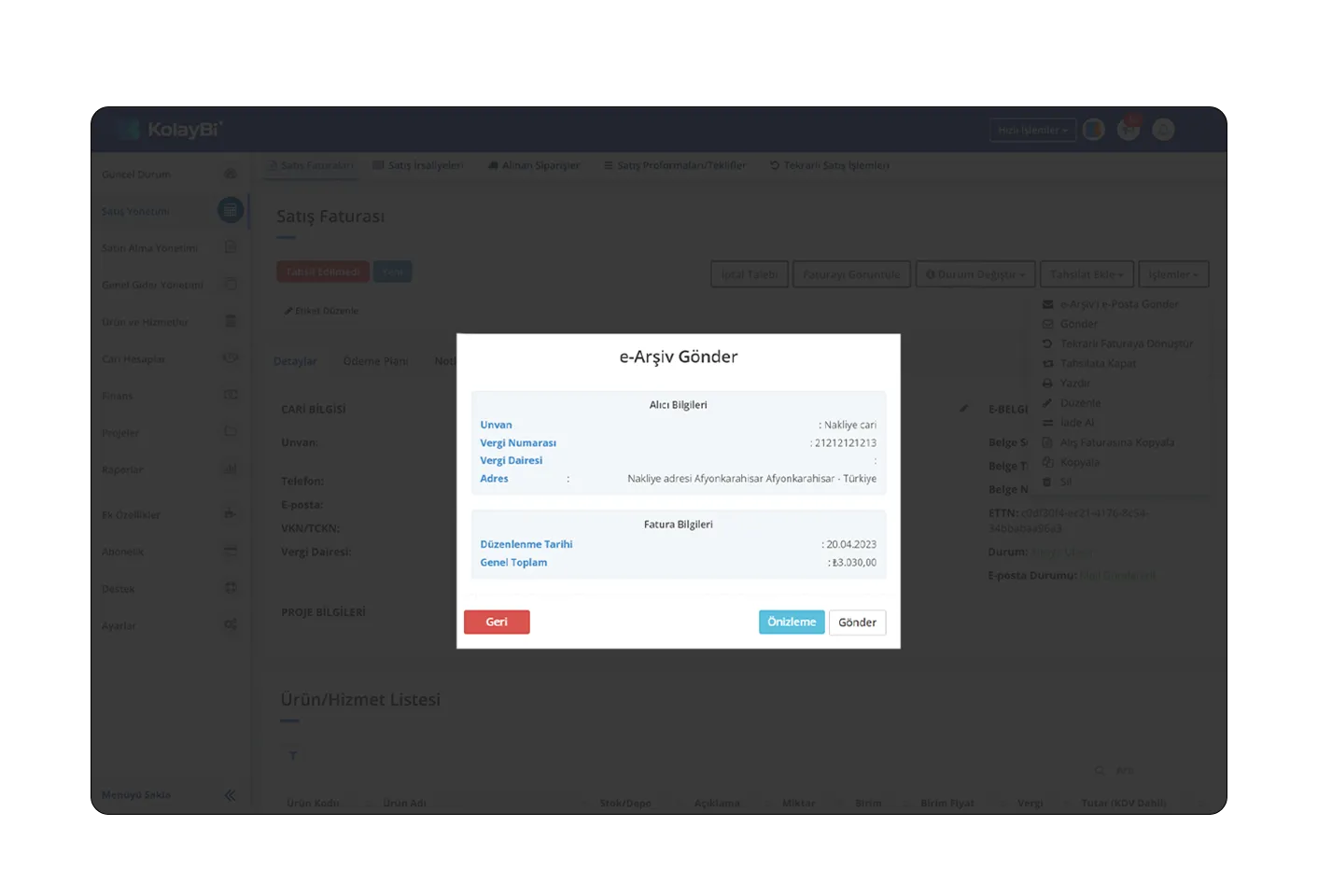Image resolution: width=1318 pixels, height=896 pixels.
Task: Choose Yazdır print menu entry
Action: click(1066, 383)
